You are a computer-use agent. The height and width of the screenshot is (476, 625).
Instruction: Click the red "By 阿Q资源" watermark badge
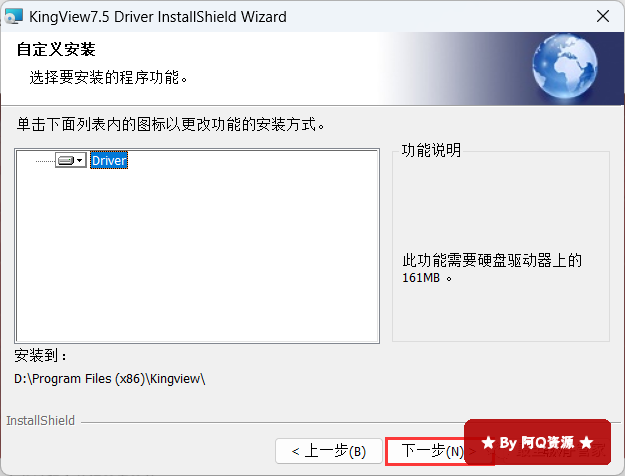pyautogui.click(x=537, y=442)
